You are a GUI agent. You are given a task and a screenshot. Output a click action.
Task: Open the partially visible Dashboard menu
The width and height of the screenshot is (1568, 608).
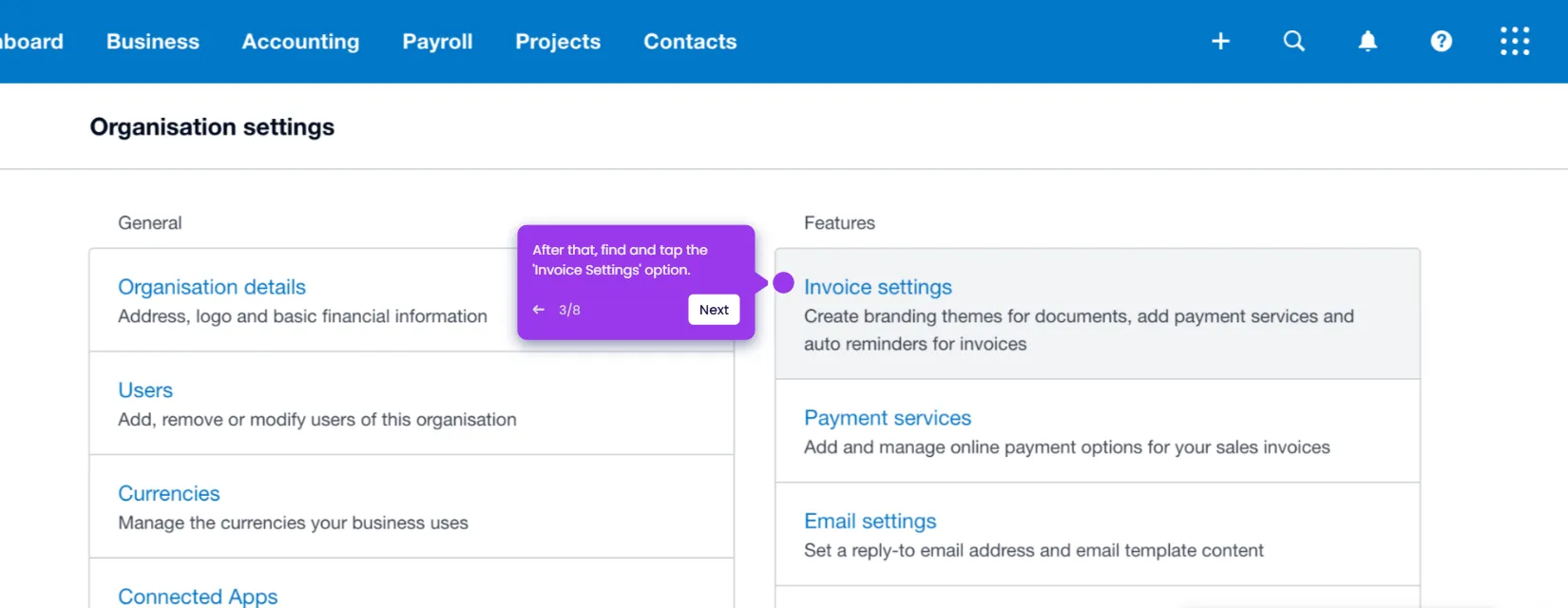click(31, 42)
